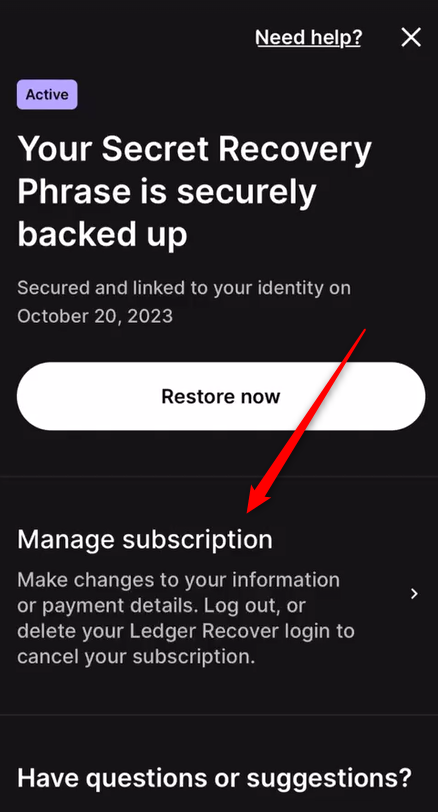Image resolution: width=438 pixels, height=812 pixels.
Task: Close the Ledger Recover screen with X
Action: coord(411,37)
